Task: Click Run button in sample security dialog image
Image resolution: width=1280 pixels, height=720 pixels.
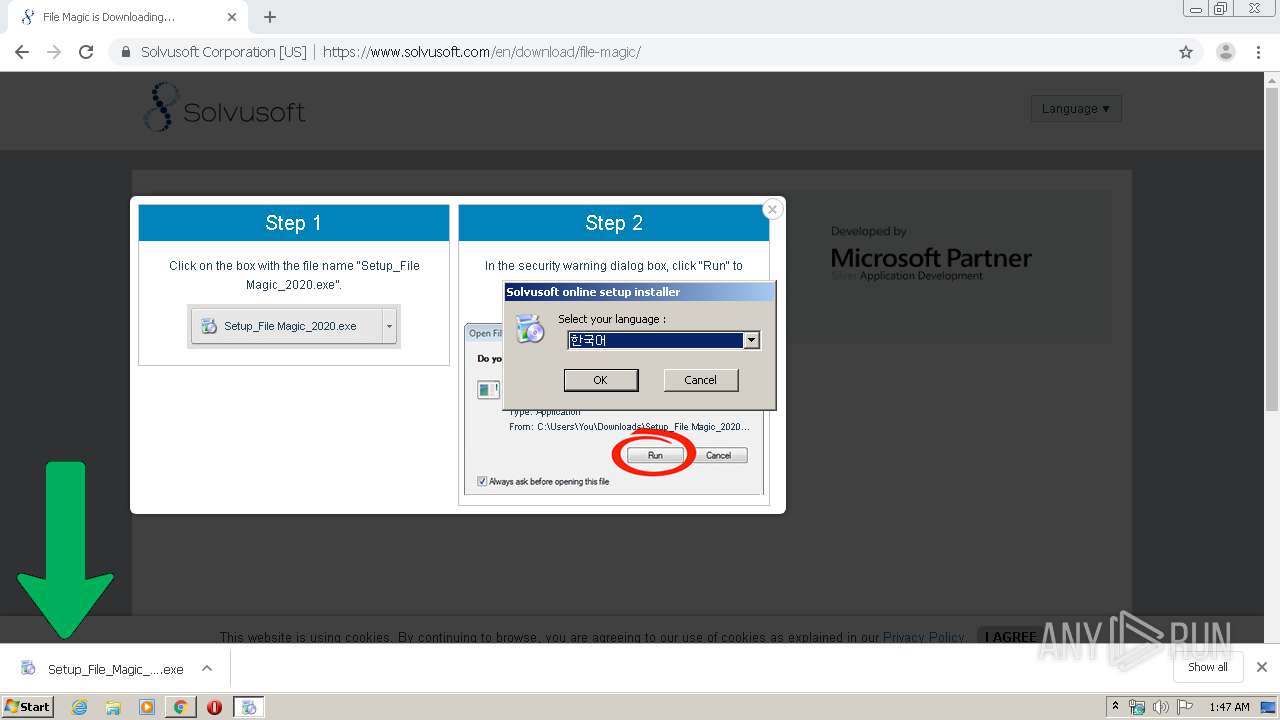Action: pos(655,455)
